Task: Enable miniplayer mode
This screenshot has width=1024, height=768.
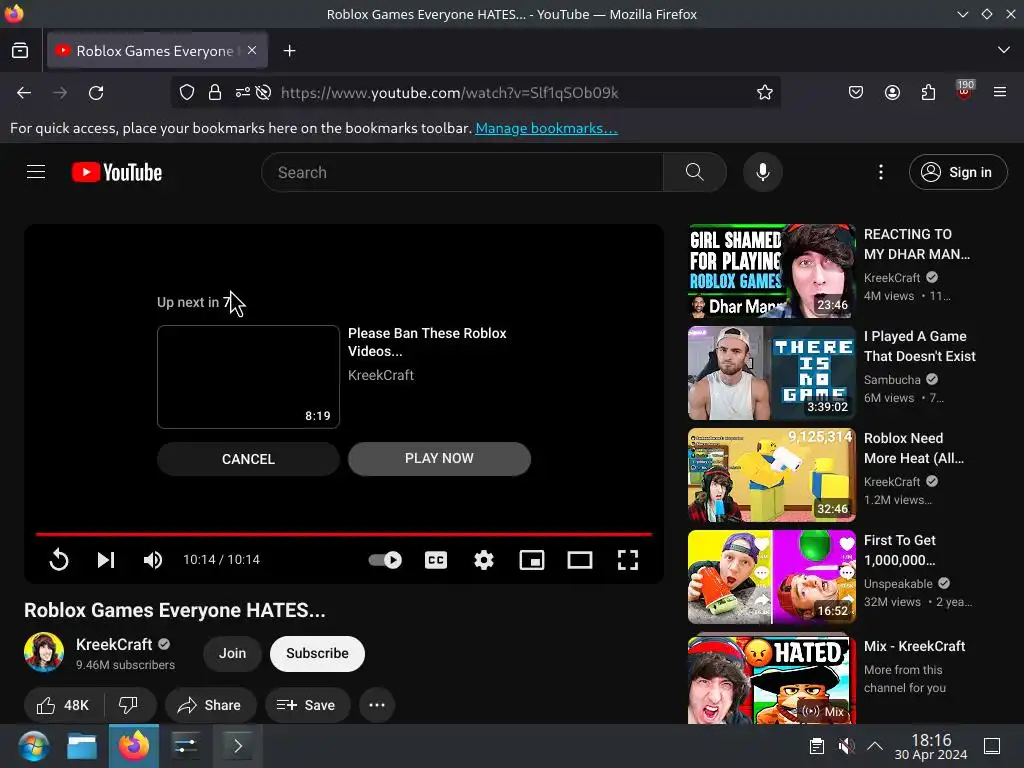Action: [x=532, y=560]
